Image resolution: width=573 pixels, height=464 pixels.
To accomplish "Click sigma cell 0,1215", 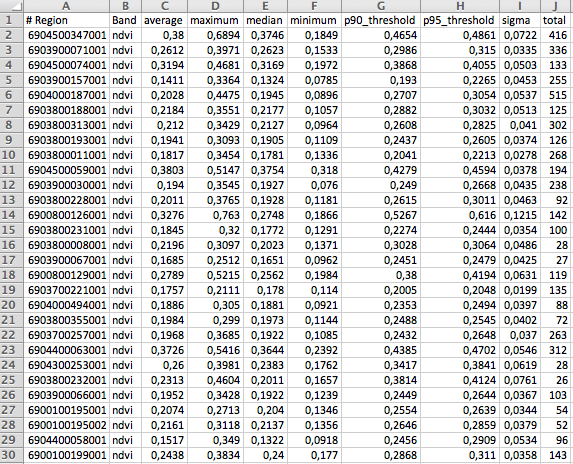I will point(520,215).
